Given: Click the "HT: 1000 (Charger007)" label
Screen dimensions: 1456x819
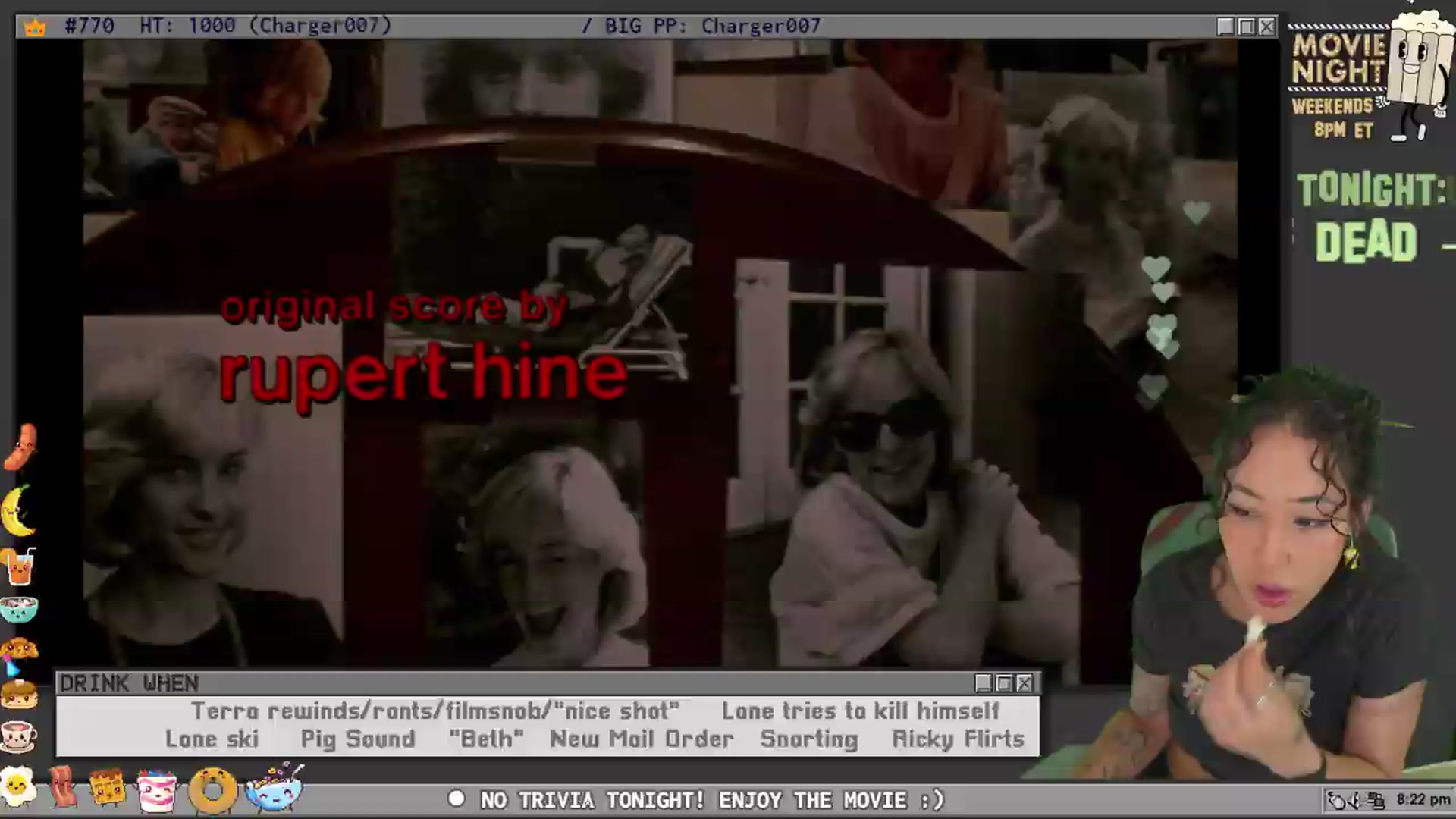Looking at the screenshot, I should click(x=265, y=26).
